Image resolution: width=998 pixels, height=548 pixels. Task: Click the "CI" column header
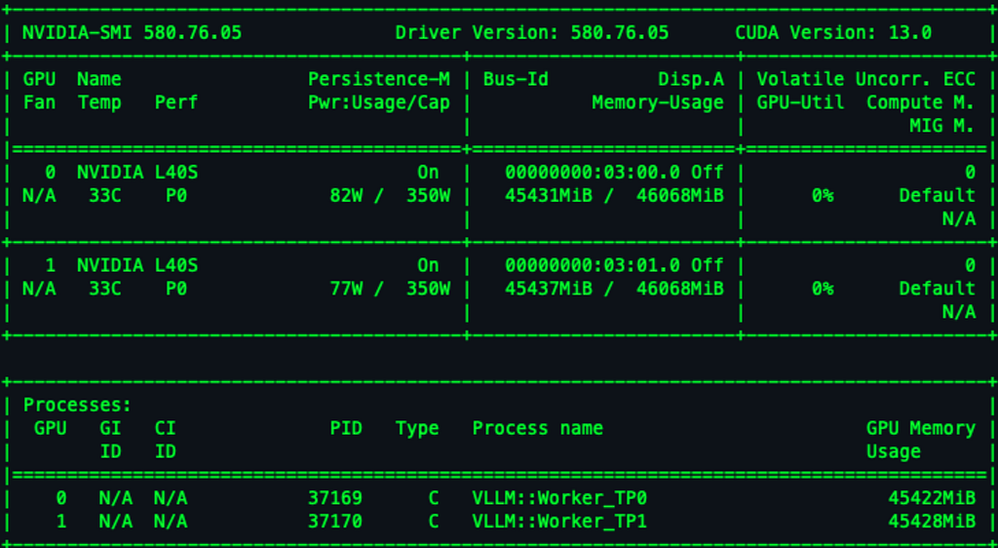click(165, 428)
